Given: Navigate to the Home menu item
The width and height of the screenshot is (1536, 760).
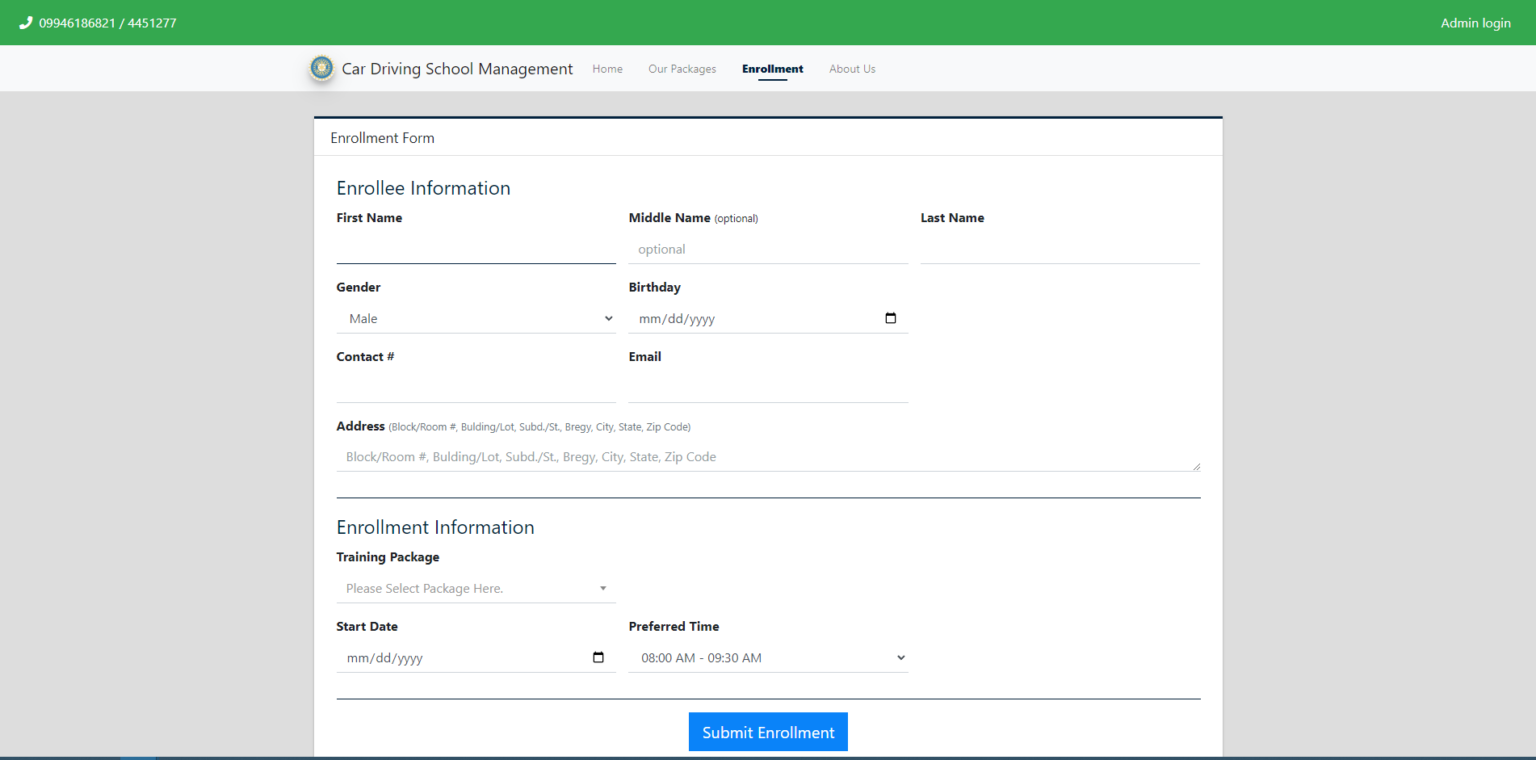Looking at the screenshot, I should coord(607,68).
